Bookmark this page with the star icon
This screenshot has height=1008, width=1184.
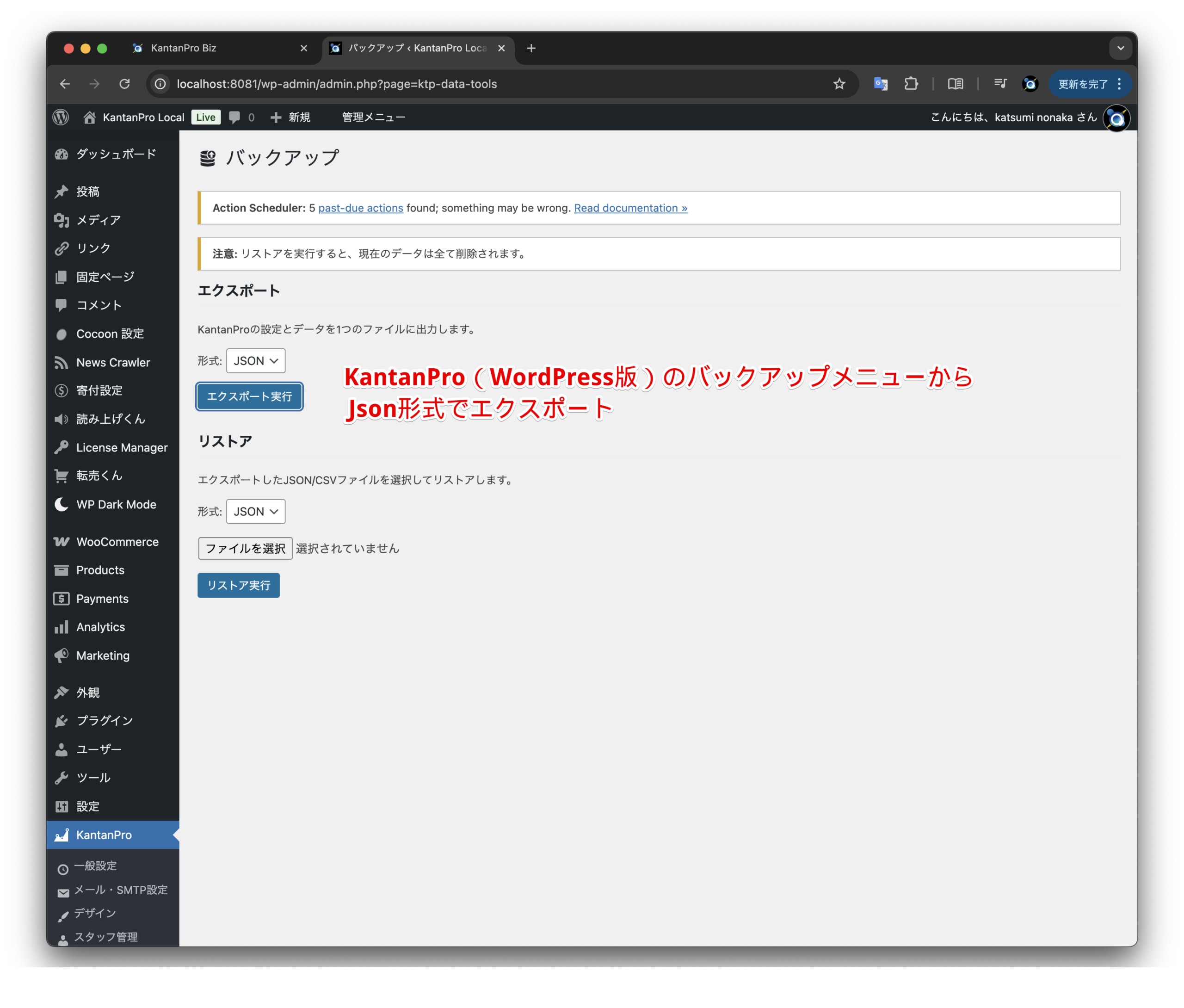click(x=839, y=84)
